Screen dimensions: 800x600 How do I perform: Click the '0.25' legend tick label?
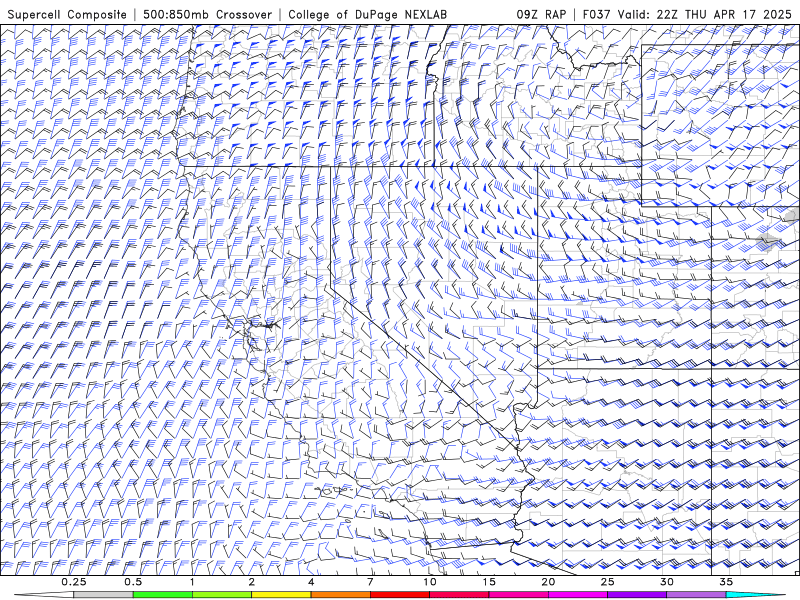[73, 582]
